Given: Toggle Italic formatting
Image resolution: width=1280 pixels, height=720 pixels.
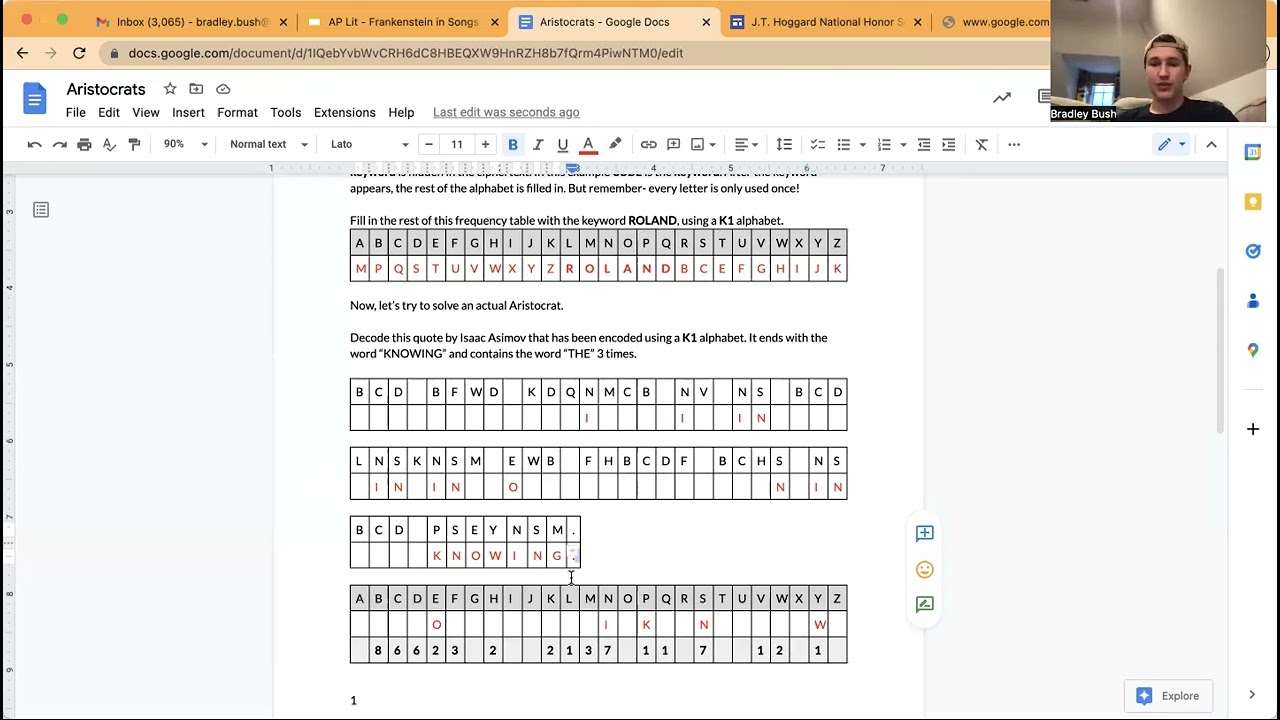Looking at the screenshot, I should (537, 145).
